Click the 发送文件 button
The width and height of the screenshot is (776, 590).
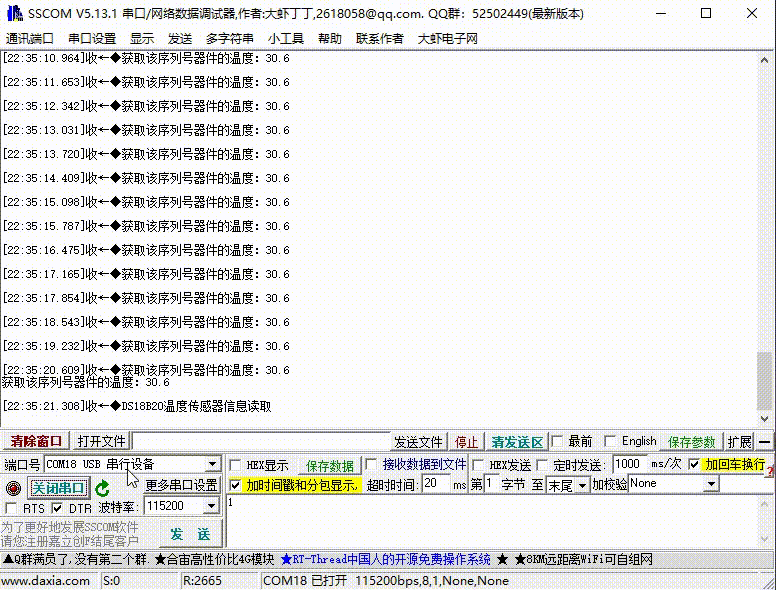tap(418, 442)
